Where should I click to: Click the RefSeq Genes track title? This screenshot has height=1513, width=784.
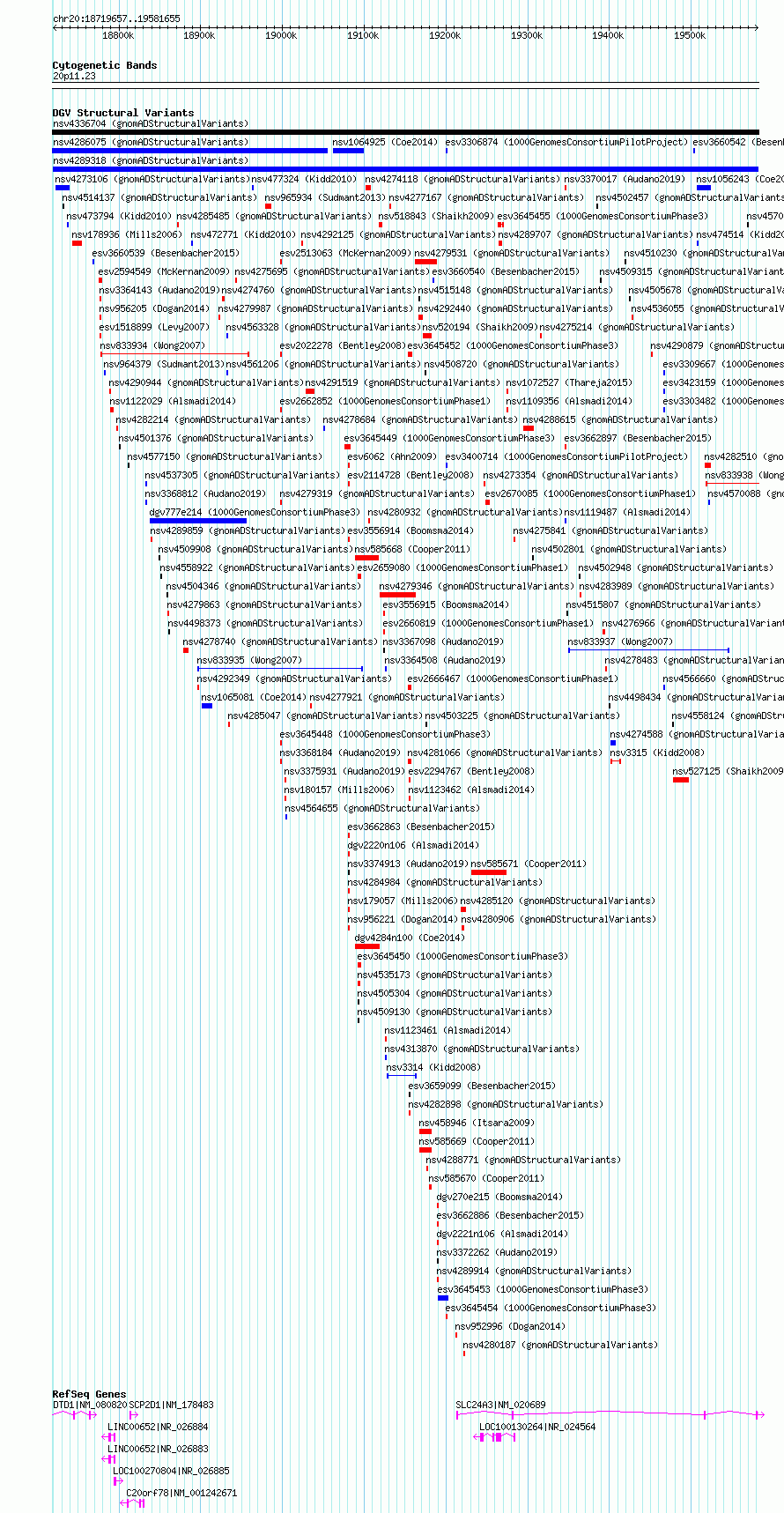pos(89,1394)
